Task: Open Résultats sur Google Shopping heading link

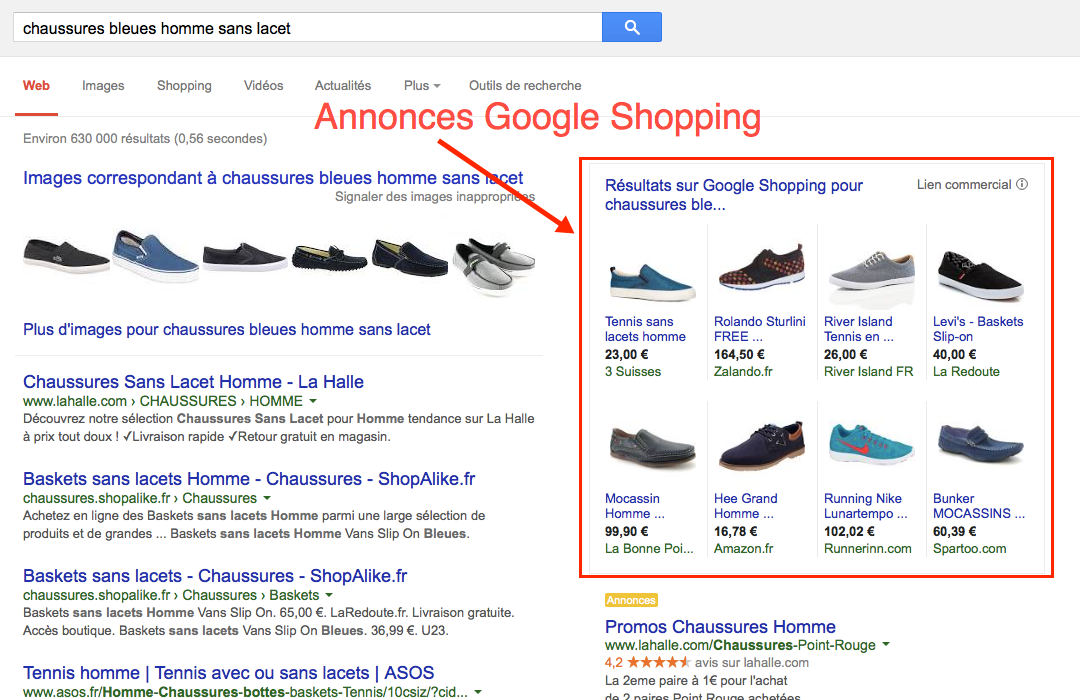Action: pos(734,195)
